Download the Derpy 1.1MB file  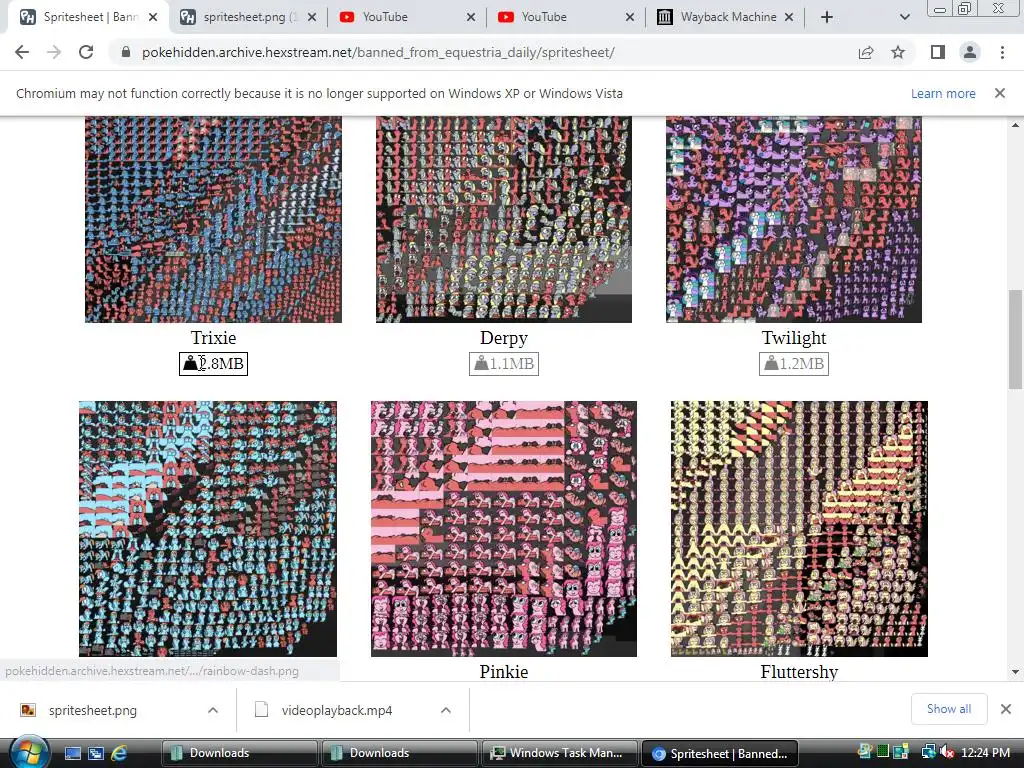point(504,364)
